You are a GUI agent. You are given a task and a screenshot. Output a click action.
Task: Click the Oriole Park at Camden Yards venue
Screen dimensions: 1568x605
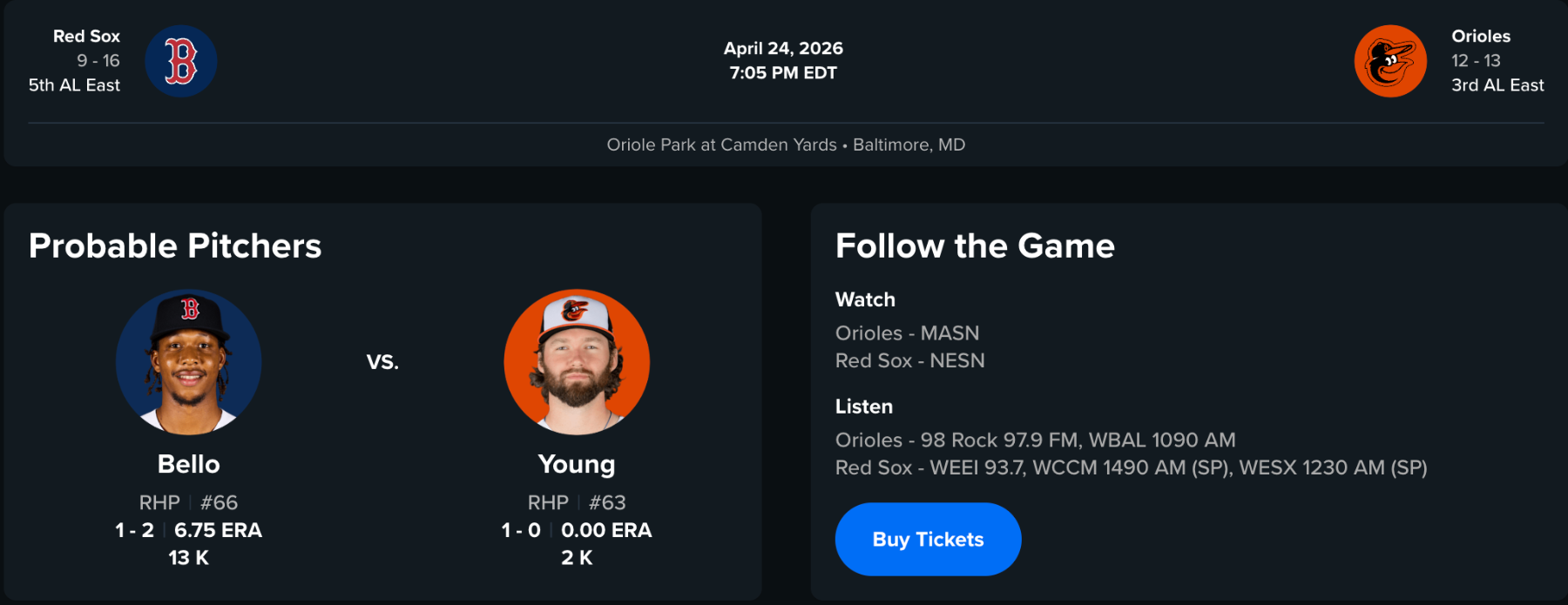tap(721, 145)
